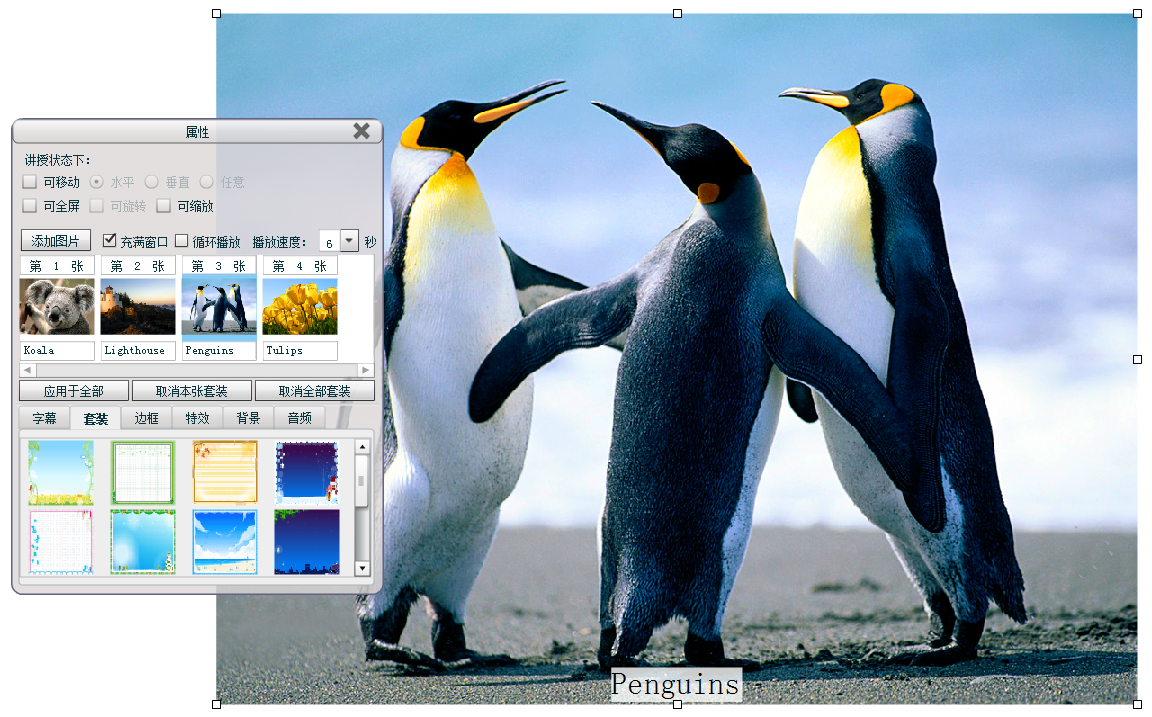Toggle the 循环播放 loop checkbox
The image size is (1152, 717).
[x=182, y=241]
